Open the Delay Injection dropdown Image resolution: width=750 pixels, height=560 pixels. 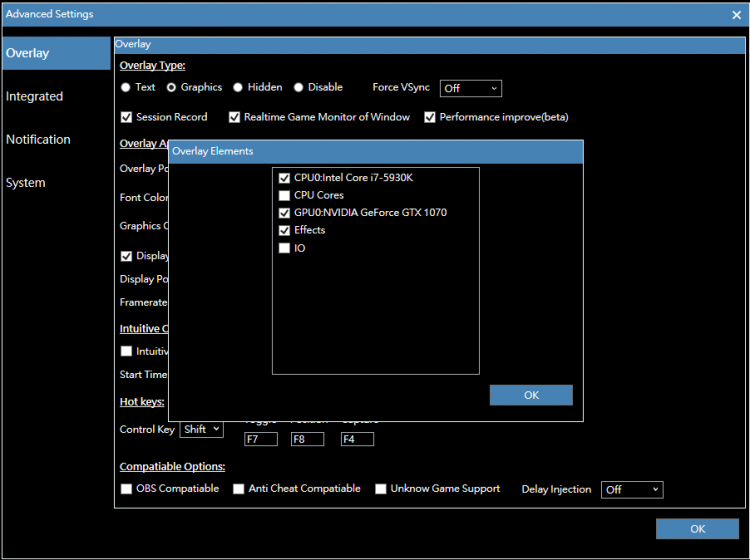632,490
